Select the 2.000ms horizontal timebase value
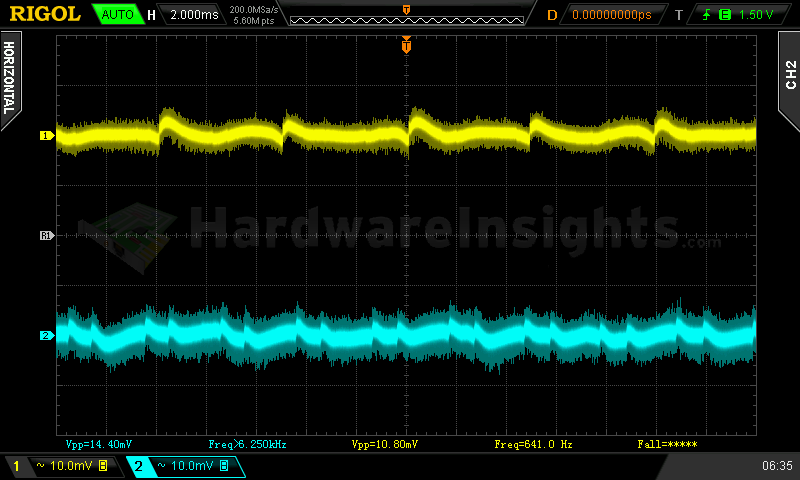This screenshot has height=480, width=800. point(194,15)
